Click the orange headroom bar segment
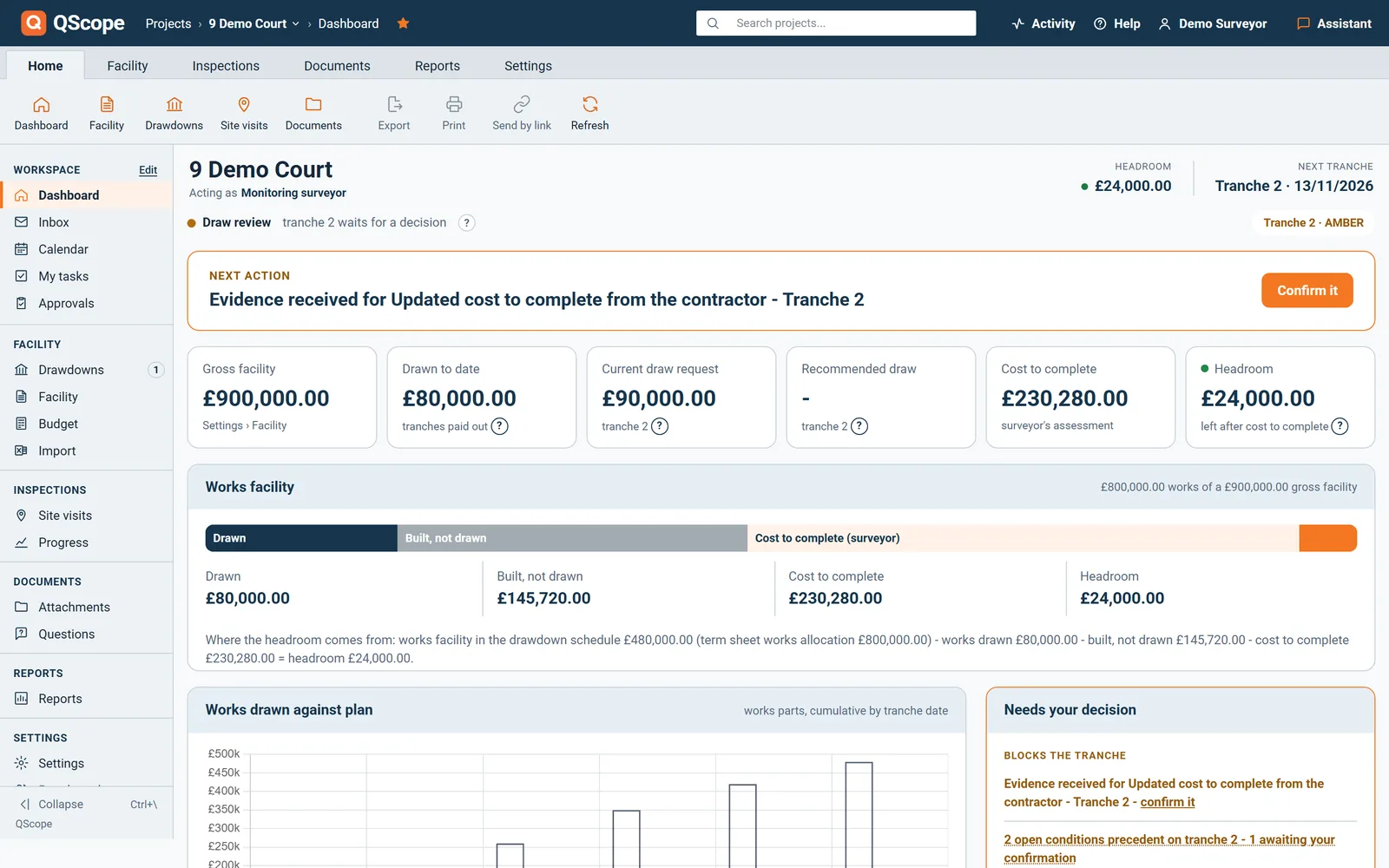Screen dimensions: 1389x868 [1328, 538]
